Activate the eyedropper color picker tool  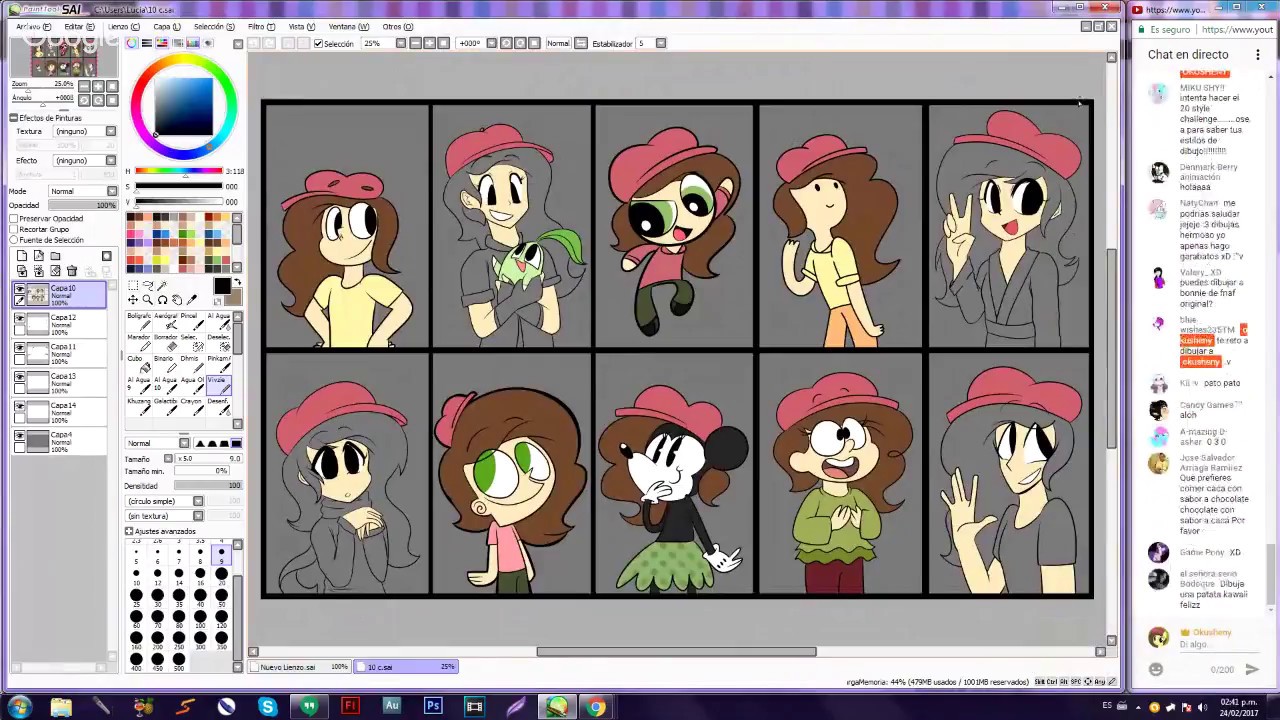coord(191,299)
